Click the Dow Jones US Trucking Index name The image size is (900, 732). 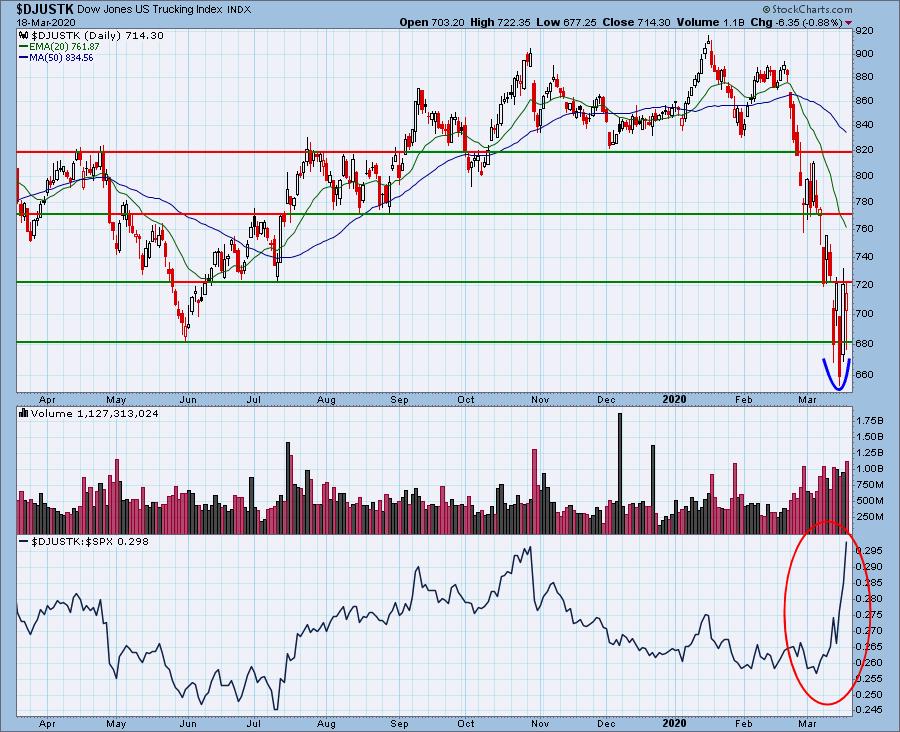click(149, 10)
